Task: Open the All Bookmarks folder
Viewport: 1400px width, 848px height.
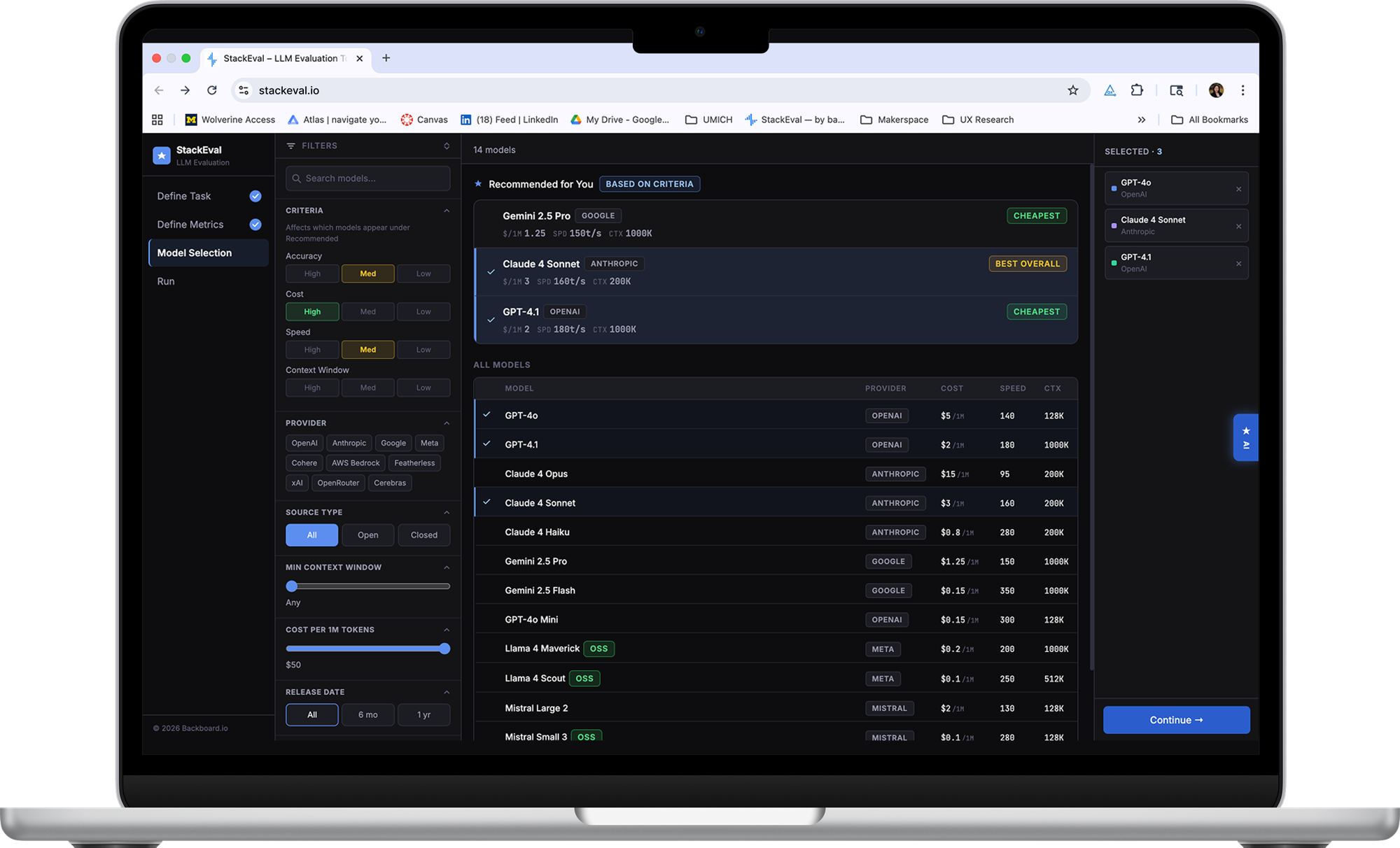Action: pyautogui.click(x=1210, y=120)
